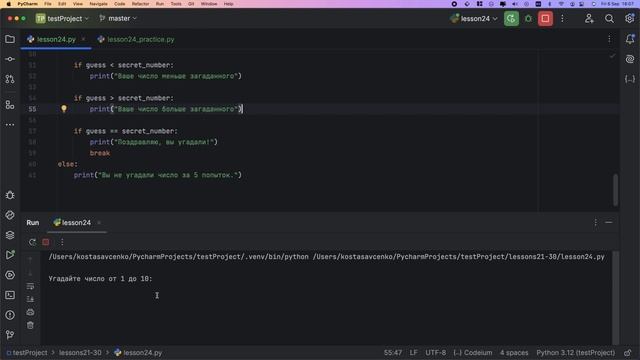This screenshot has width=640, height=360.
Task: Open the Services tool window
Action: coord(10,275)
